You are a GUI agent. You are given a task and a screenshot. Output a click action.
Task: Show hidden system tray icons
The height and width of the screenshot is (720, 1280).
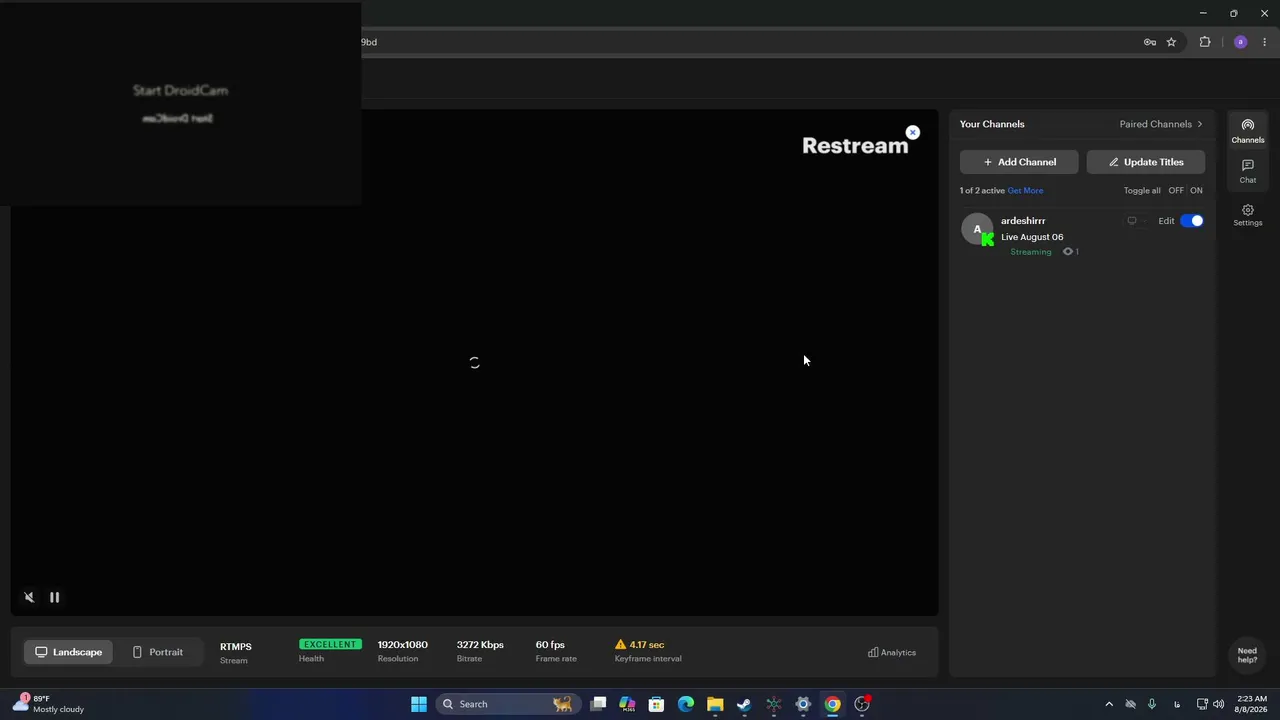1109,704
